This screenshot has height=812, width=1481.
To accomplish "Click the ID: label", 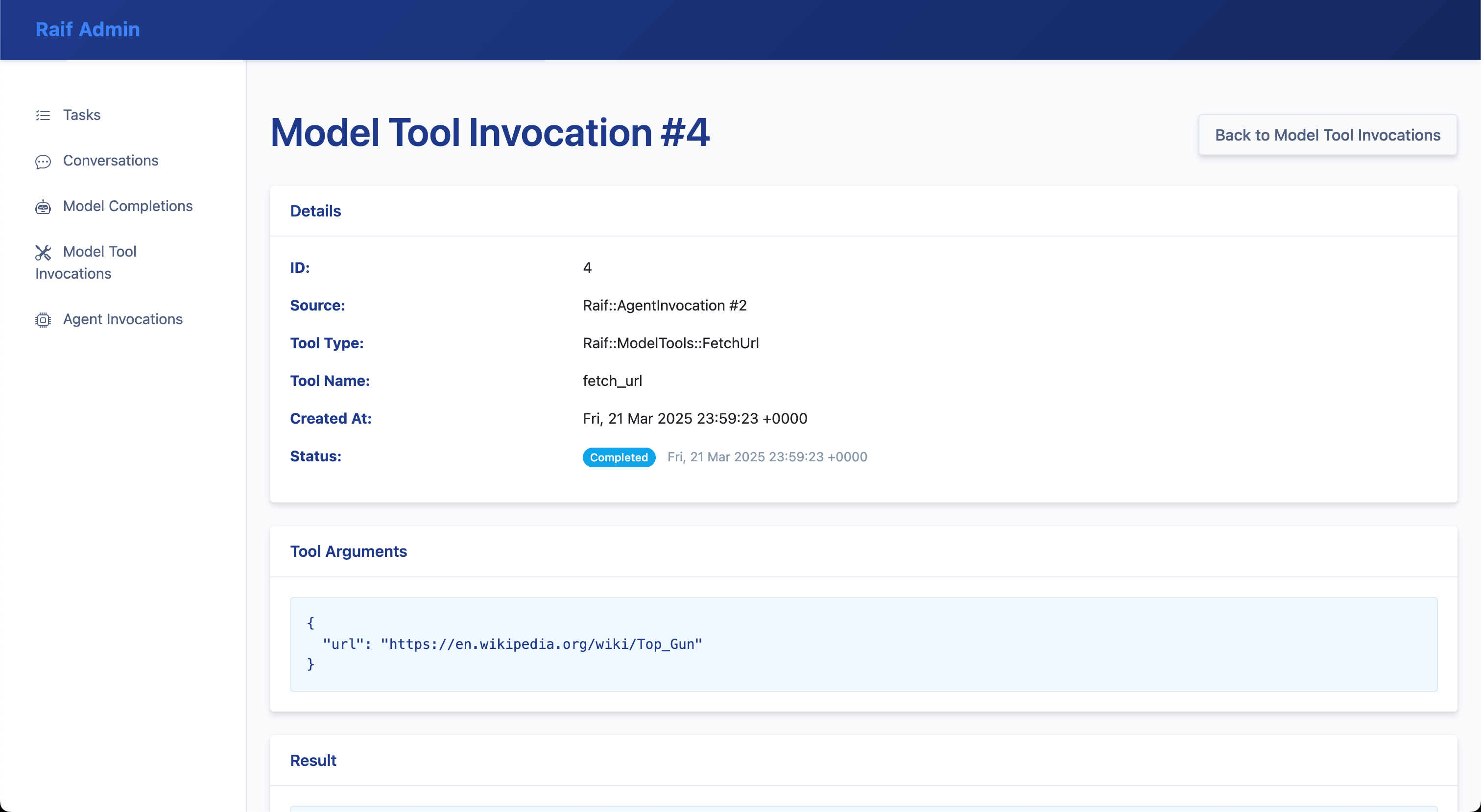I will click(x=300, y=268).
